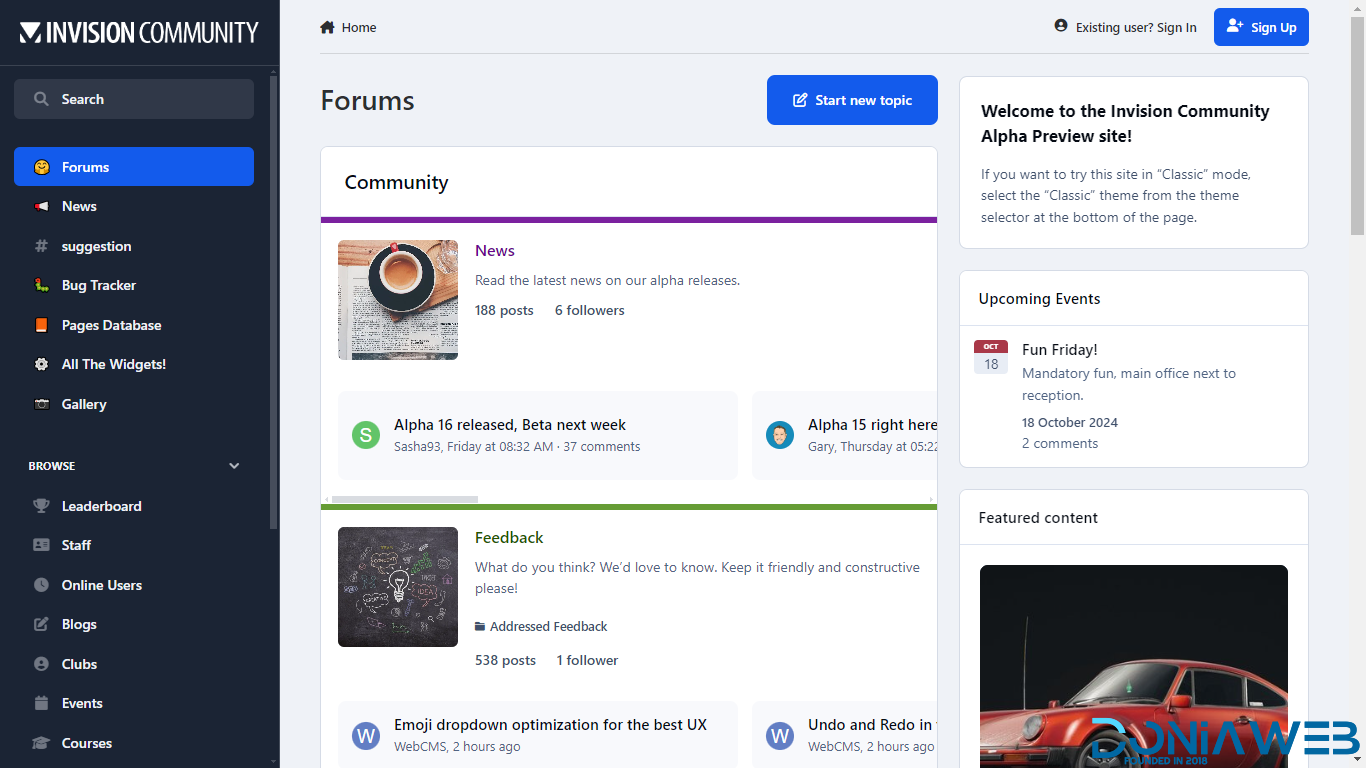The height and width of the screenshot is (768, 1366).
Task: Click the Start new topic button
Action: coord(852,100)
